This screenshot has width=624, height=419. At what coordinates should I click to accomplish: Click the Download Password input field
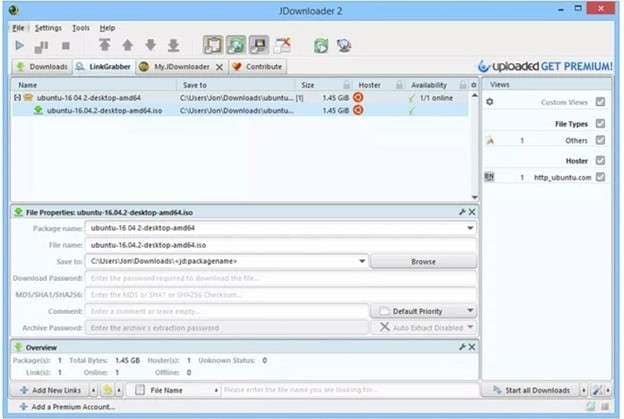[x=281, y=278]
